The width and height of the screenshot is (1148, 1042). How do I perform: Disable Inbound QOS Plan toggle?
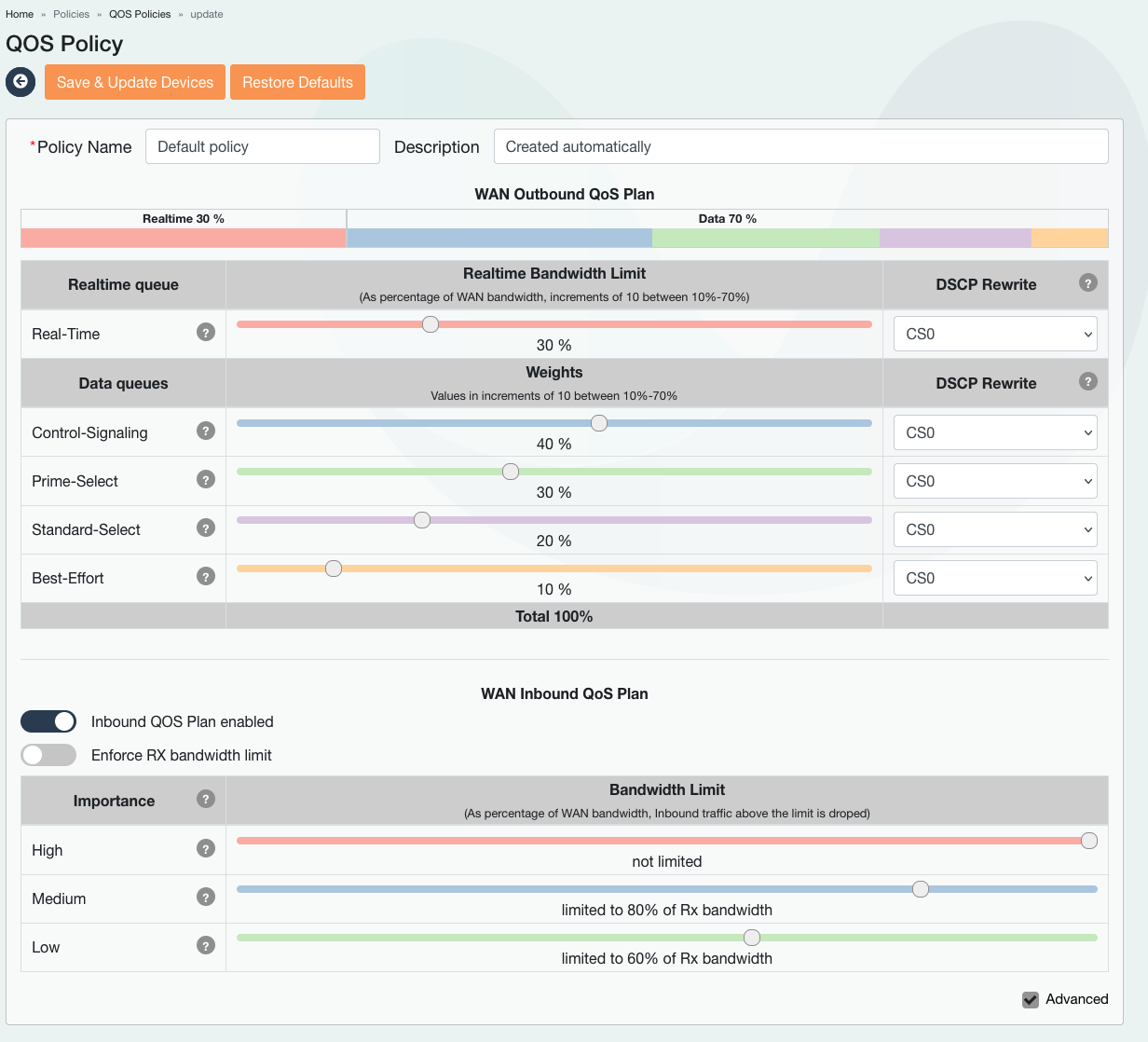(48, 721)
